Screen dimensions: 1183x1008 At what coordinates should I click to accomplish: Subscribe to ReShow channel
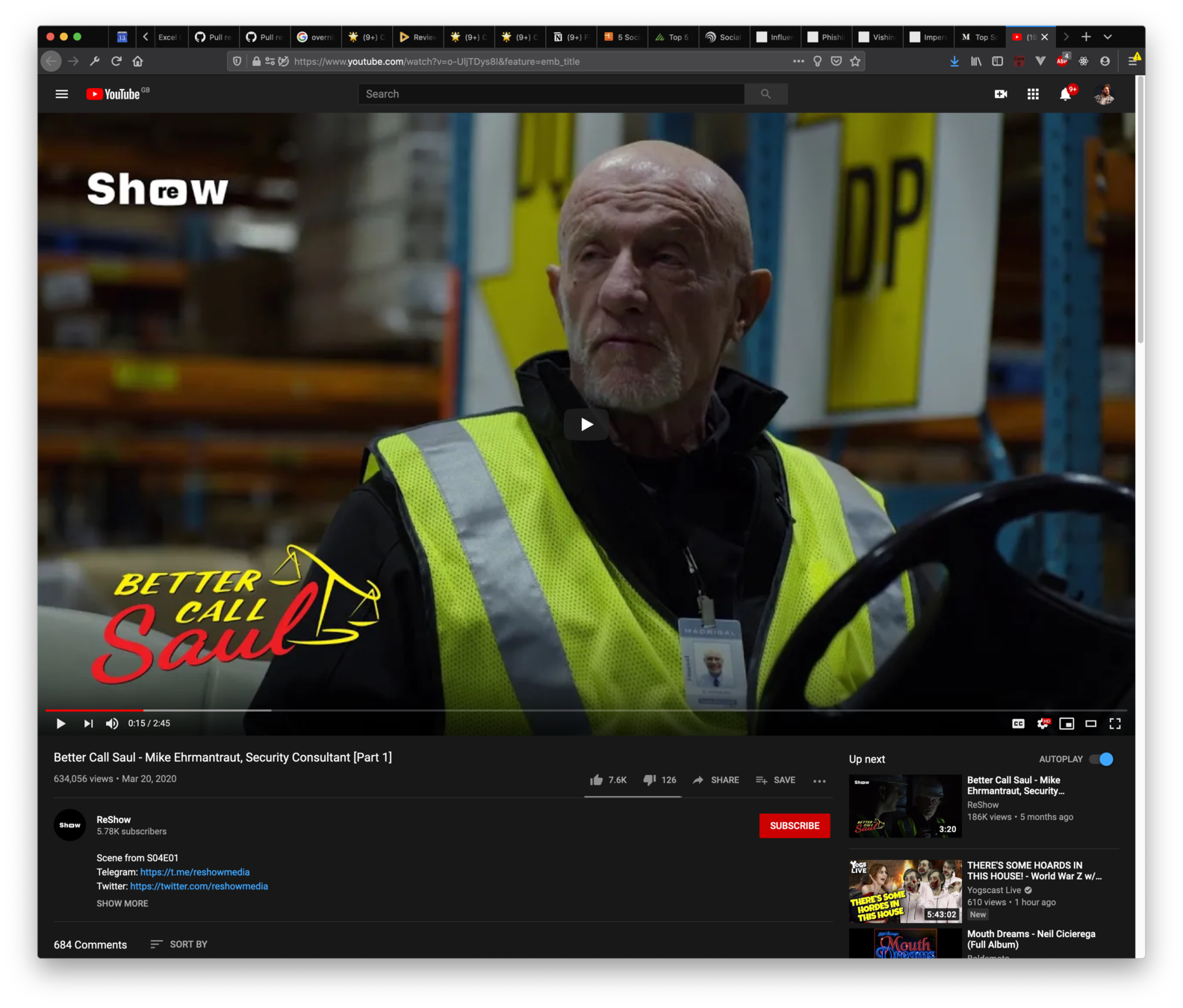(x=795, y=826)
